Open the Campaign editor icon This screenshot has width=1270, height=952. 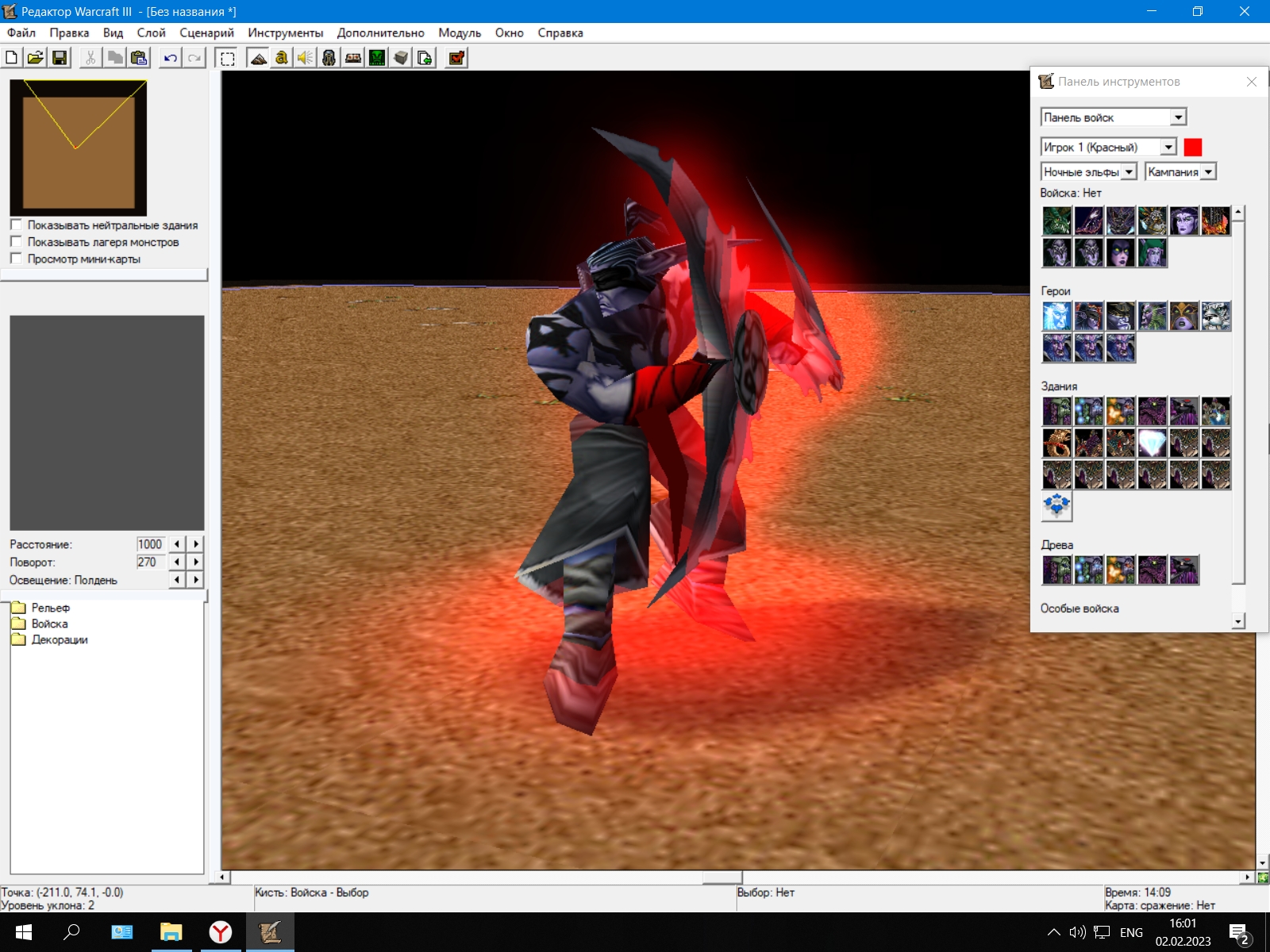(353, 58)
